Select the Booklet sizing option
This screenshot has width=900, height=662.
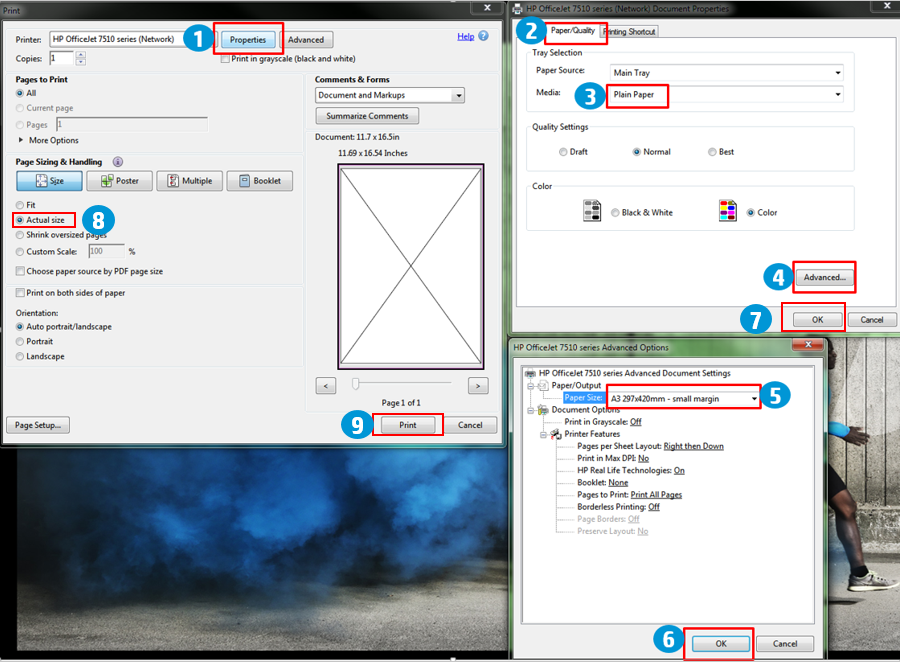[x=260, y=181]
